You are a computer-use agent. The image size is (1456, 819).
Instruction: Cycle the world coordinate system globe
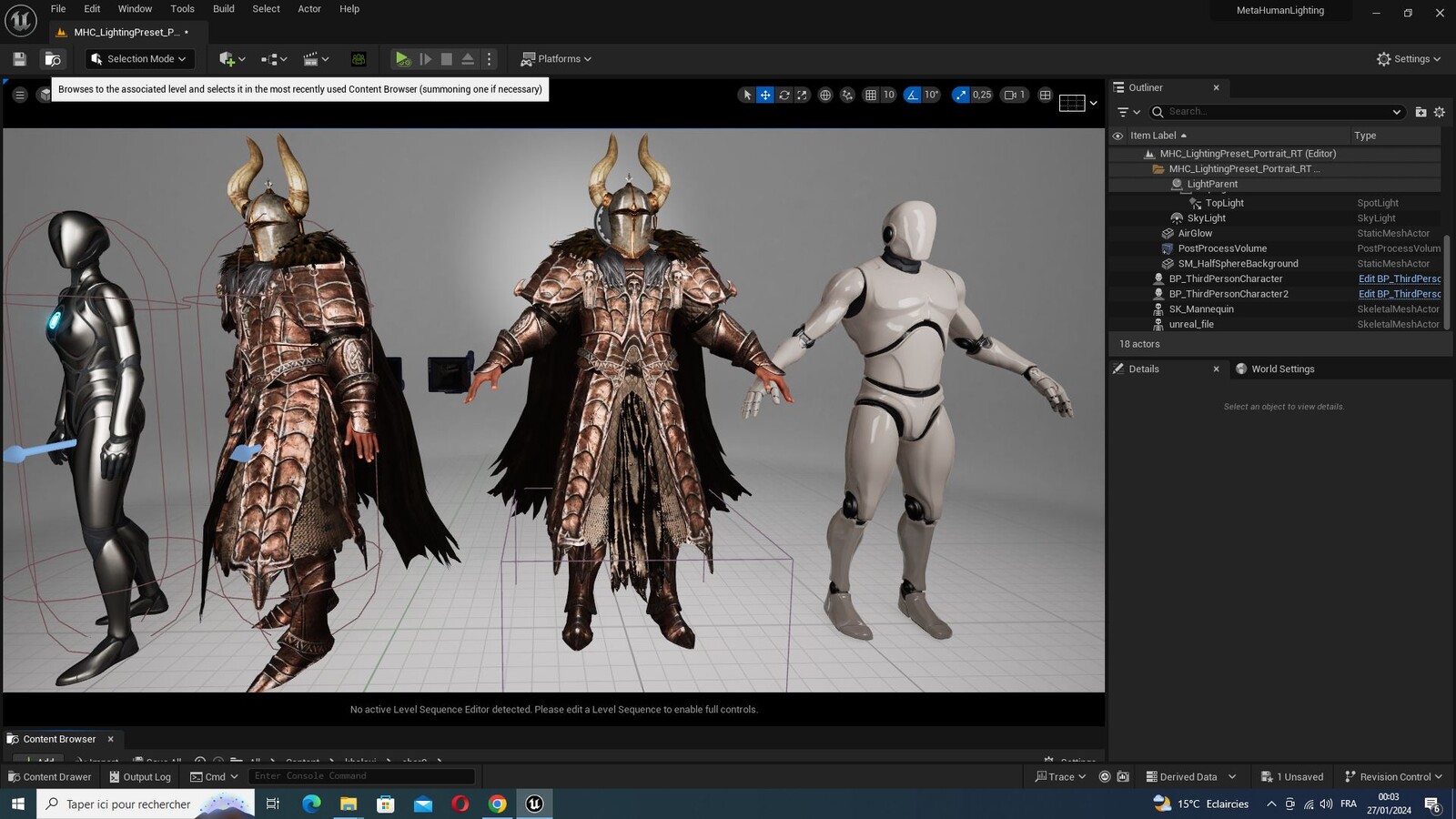tap(825, 95)
